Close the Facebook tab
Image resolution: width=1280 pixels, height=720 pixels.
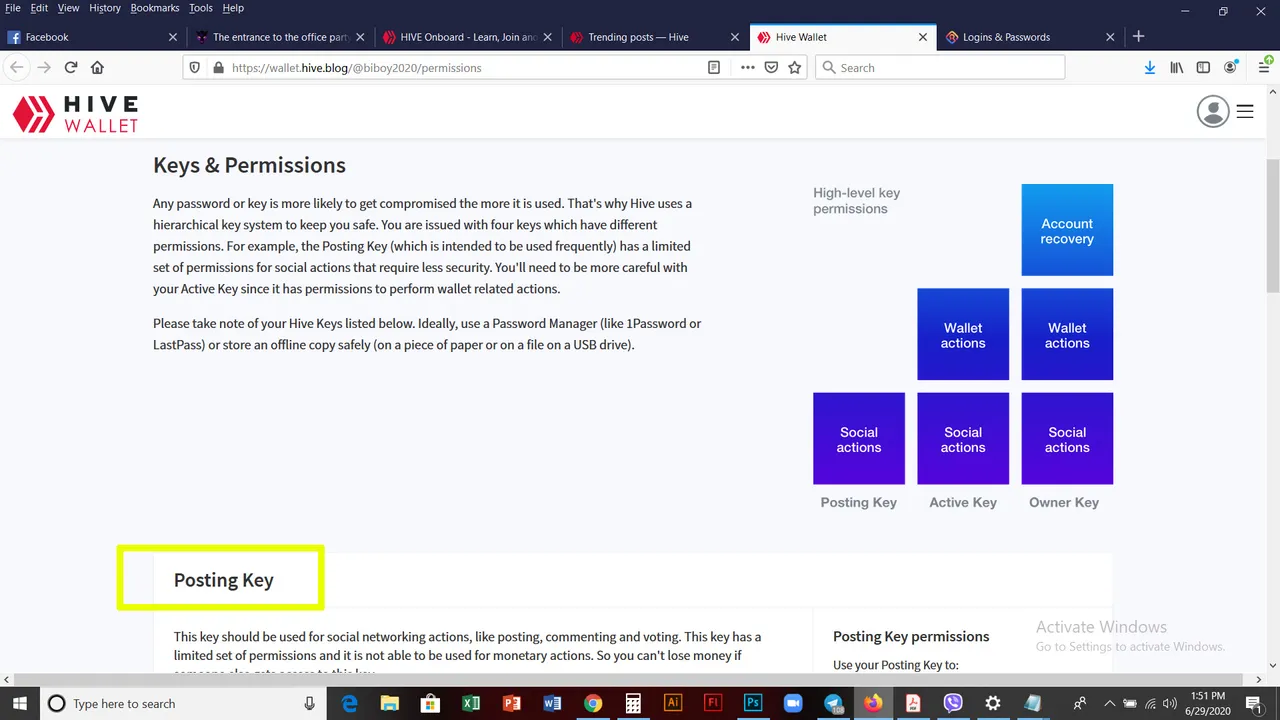coord(172,37)
